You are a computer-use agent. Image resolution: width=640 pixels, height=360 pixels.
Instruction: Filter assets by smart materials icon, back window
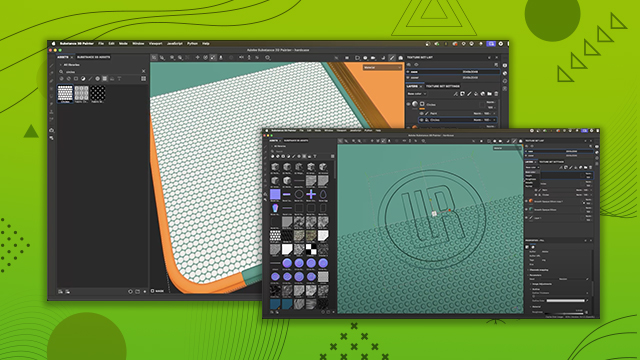click(69, 78)
